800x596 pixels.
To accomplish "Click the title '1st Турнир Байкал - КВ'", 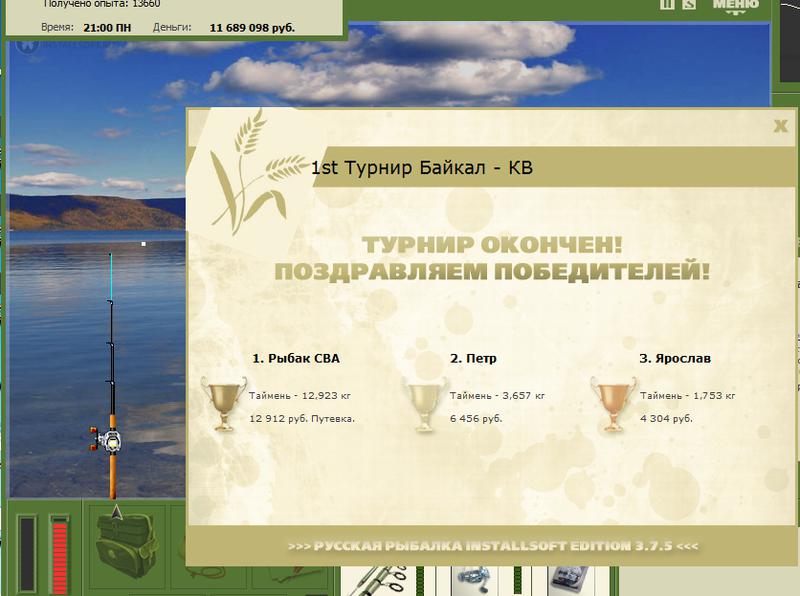I will tap(422, 167).
